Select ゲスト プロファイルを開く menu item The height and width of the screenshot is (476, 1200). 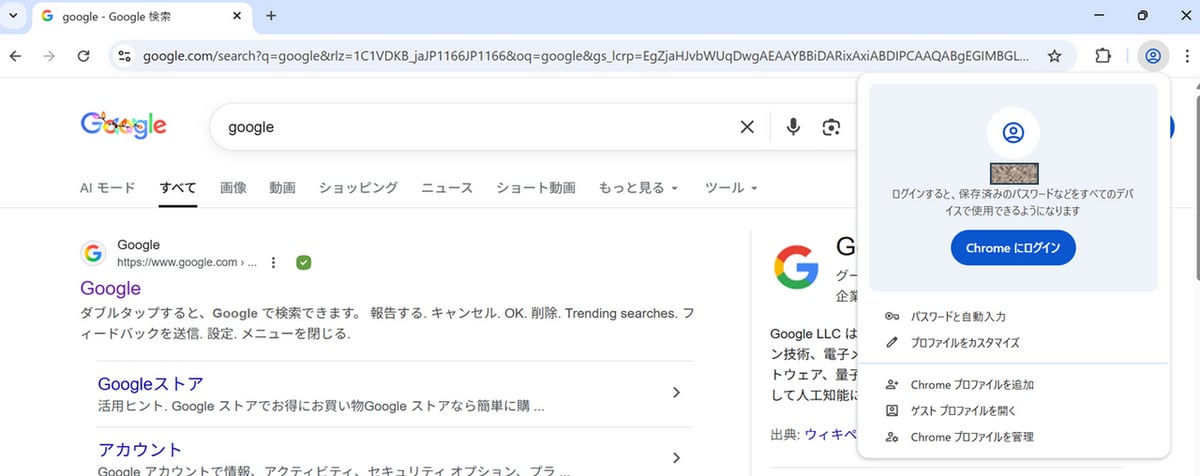963,411
